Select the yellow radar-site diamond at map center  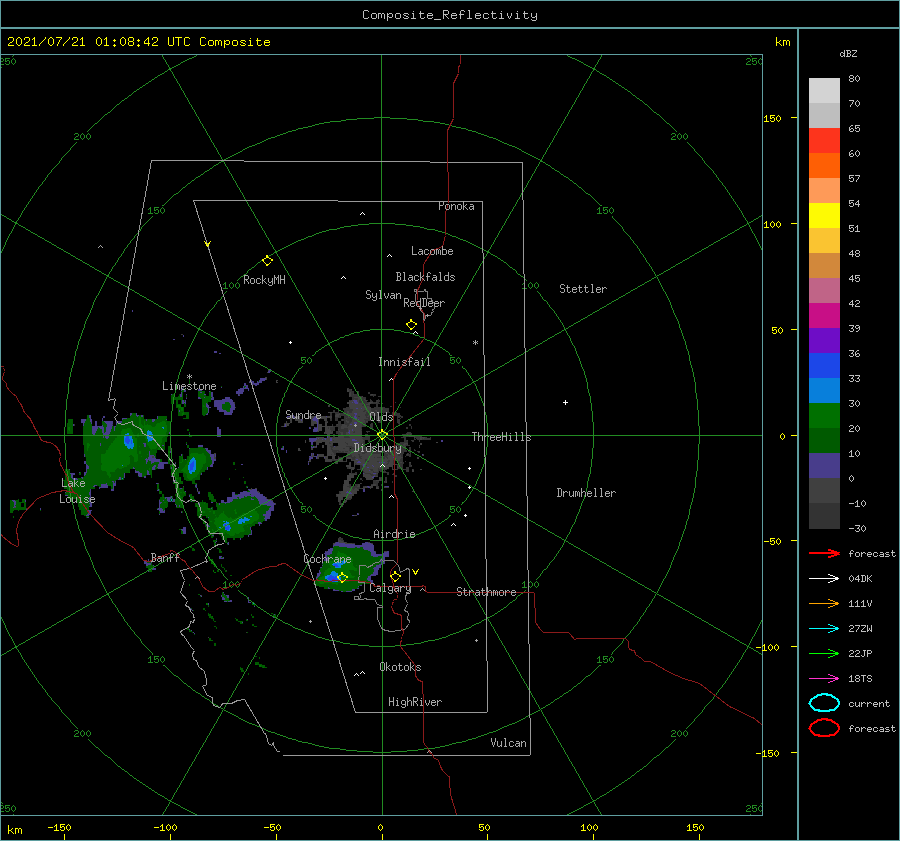382,435
